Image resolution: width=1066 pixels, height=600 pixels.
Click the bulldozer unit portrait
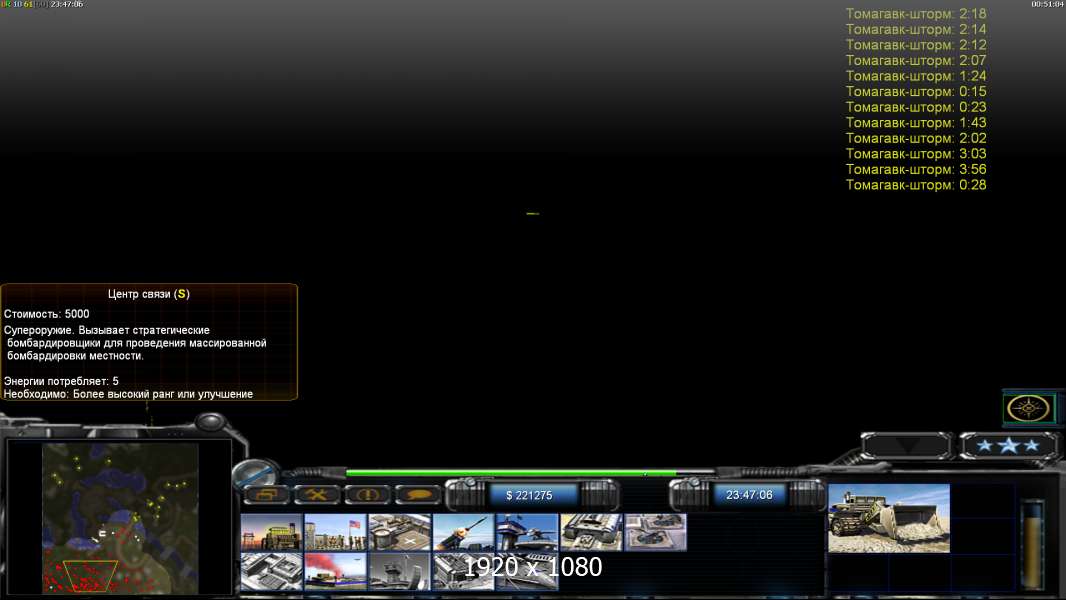pyautogui.click(x=888, y=518)
